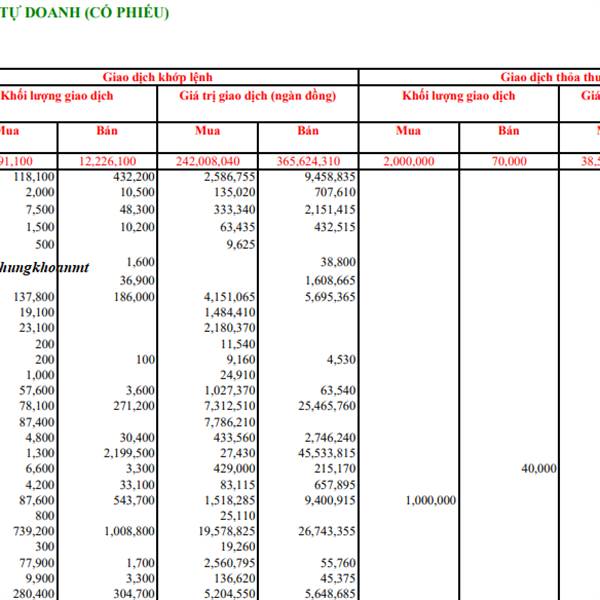Screen dimensions: 600x600
Task: Select cell 63,435
Action: [x=238, y=227]
